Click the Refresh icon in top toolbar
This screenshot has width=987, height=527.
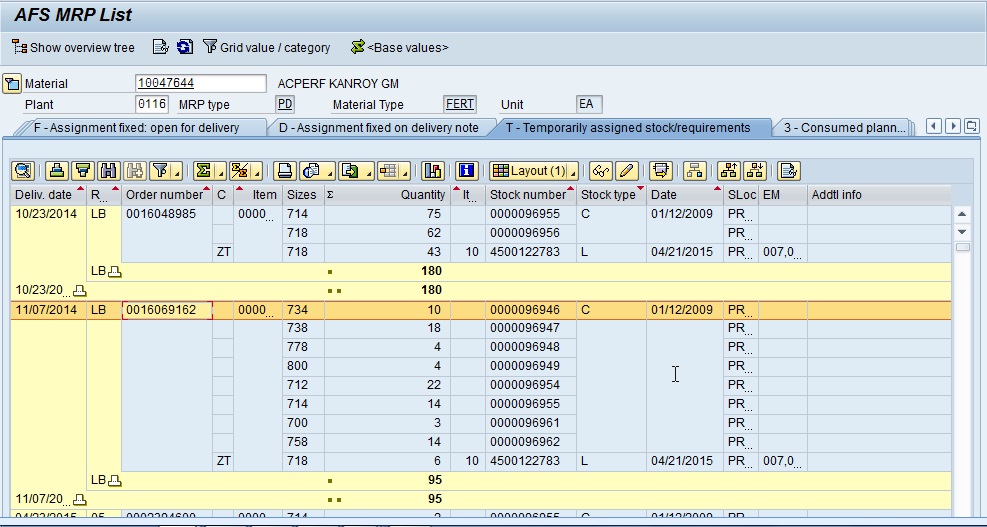tap(185, 47)
